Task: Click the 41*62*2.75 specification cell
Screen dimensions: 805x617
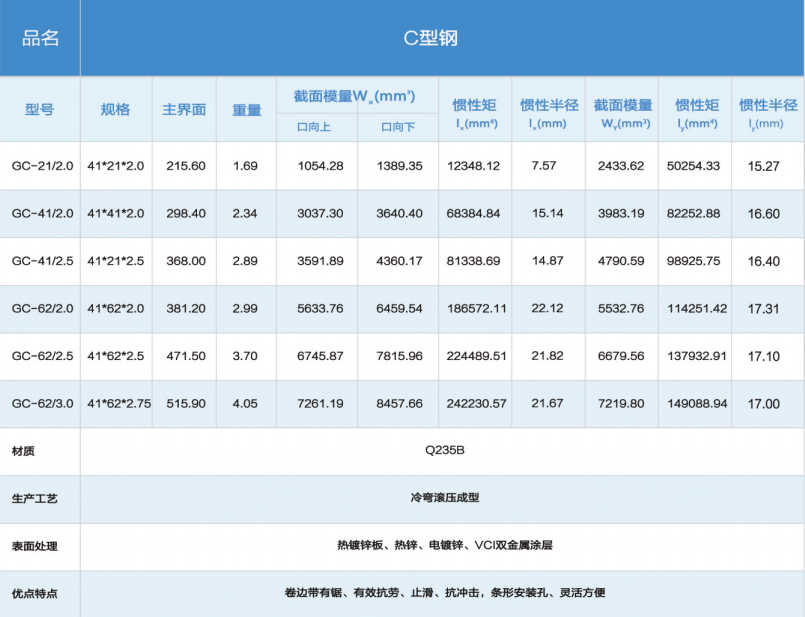Action: pos(118,404)
